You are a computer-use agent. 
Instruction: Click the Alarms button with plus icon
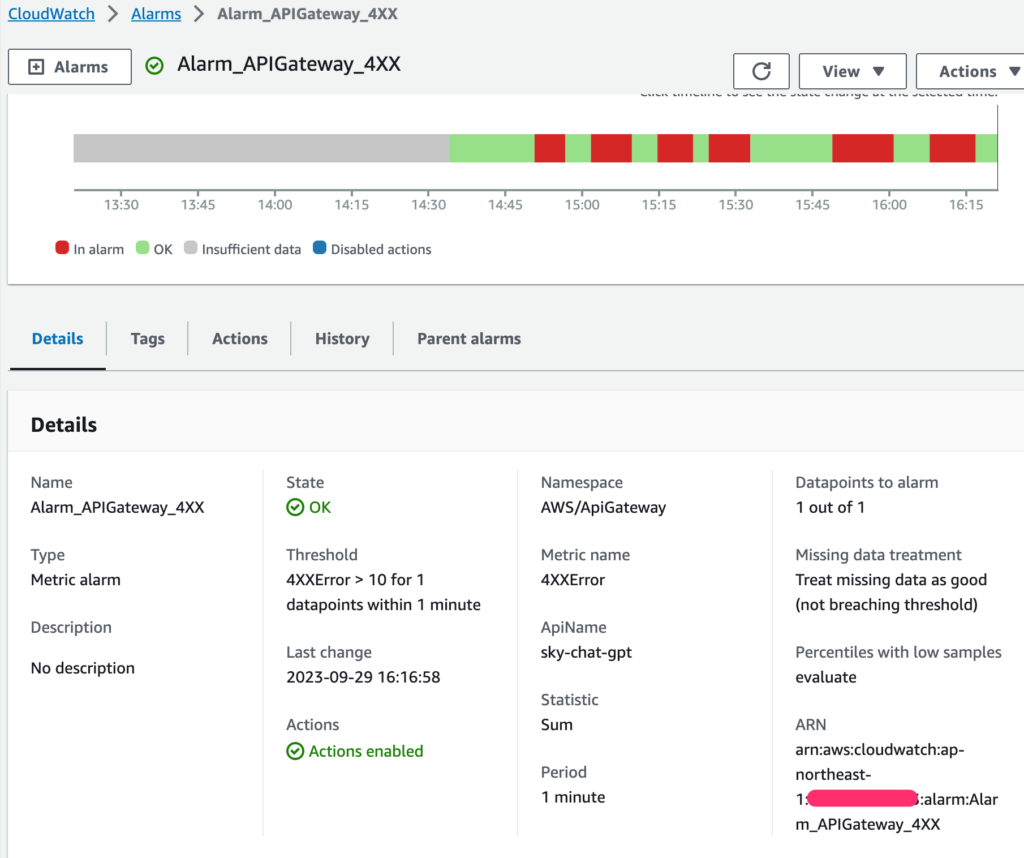point(70,67)
